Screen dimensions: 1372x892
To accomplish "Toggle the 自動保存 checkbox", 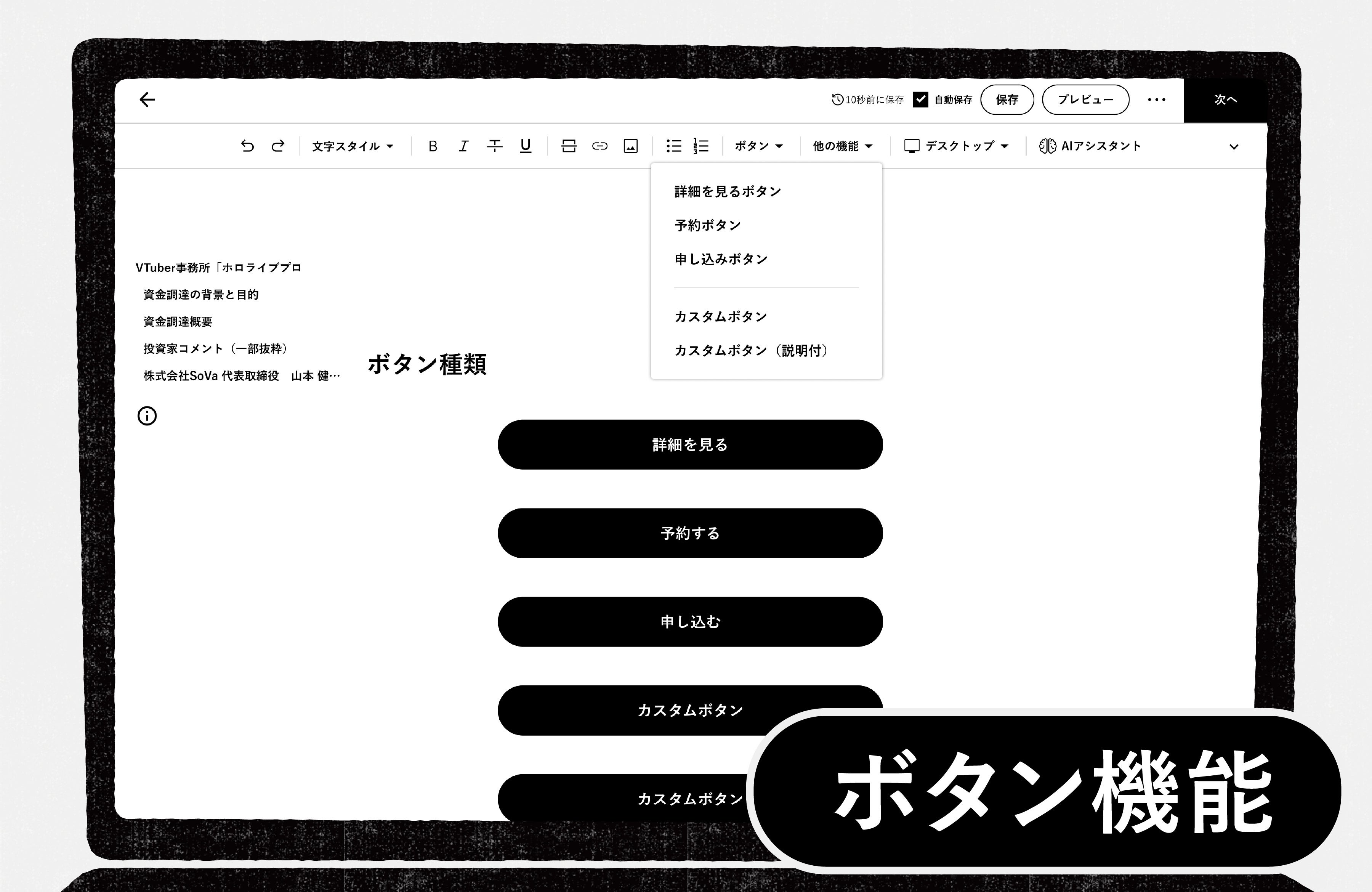I will click(x=921, y=100).
